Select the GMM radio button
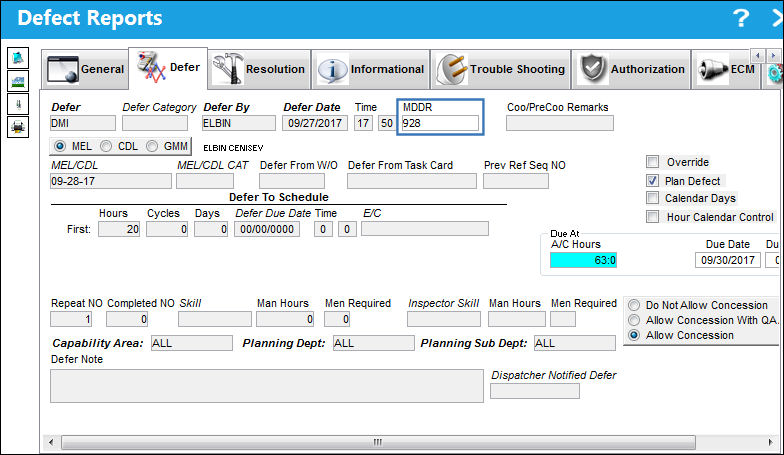The height and width of the screenshot is (455, 784). [x=152, y=146]
